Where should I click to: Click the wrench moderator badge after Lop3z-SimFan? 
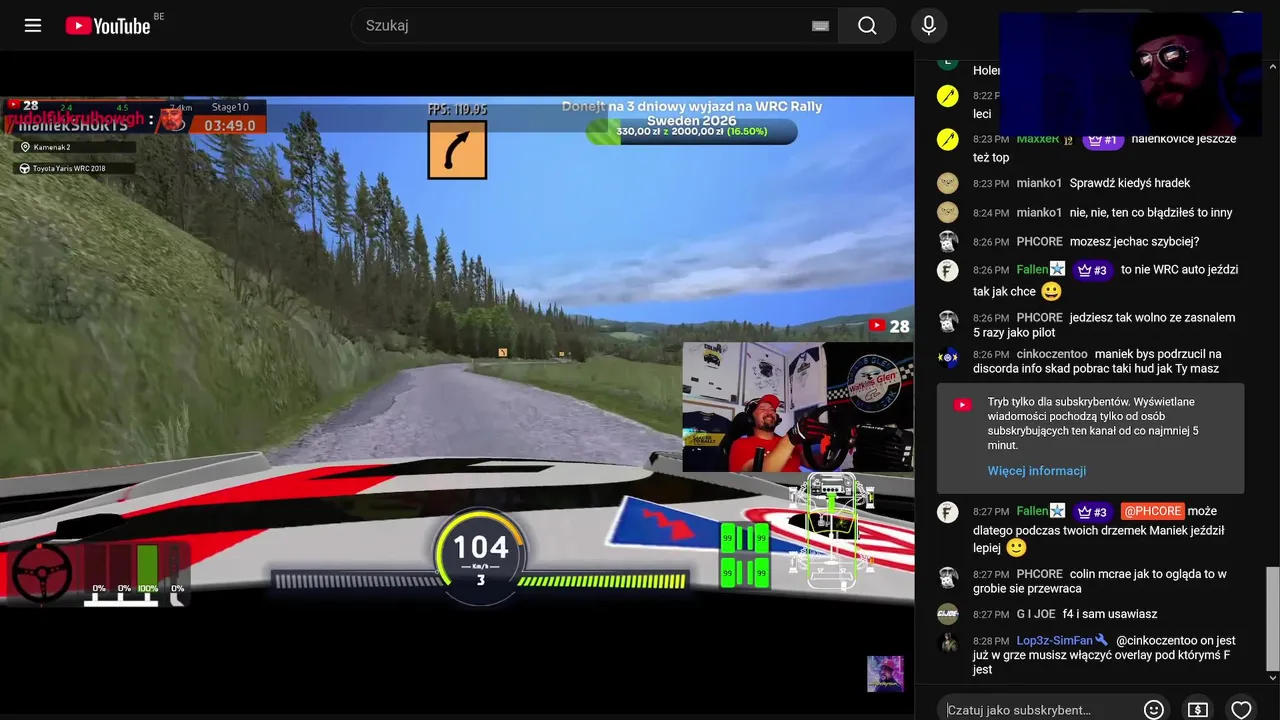(x=1101, y=640)
